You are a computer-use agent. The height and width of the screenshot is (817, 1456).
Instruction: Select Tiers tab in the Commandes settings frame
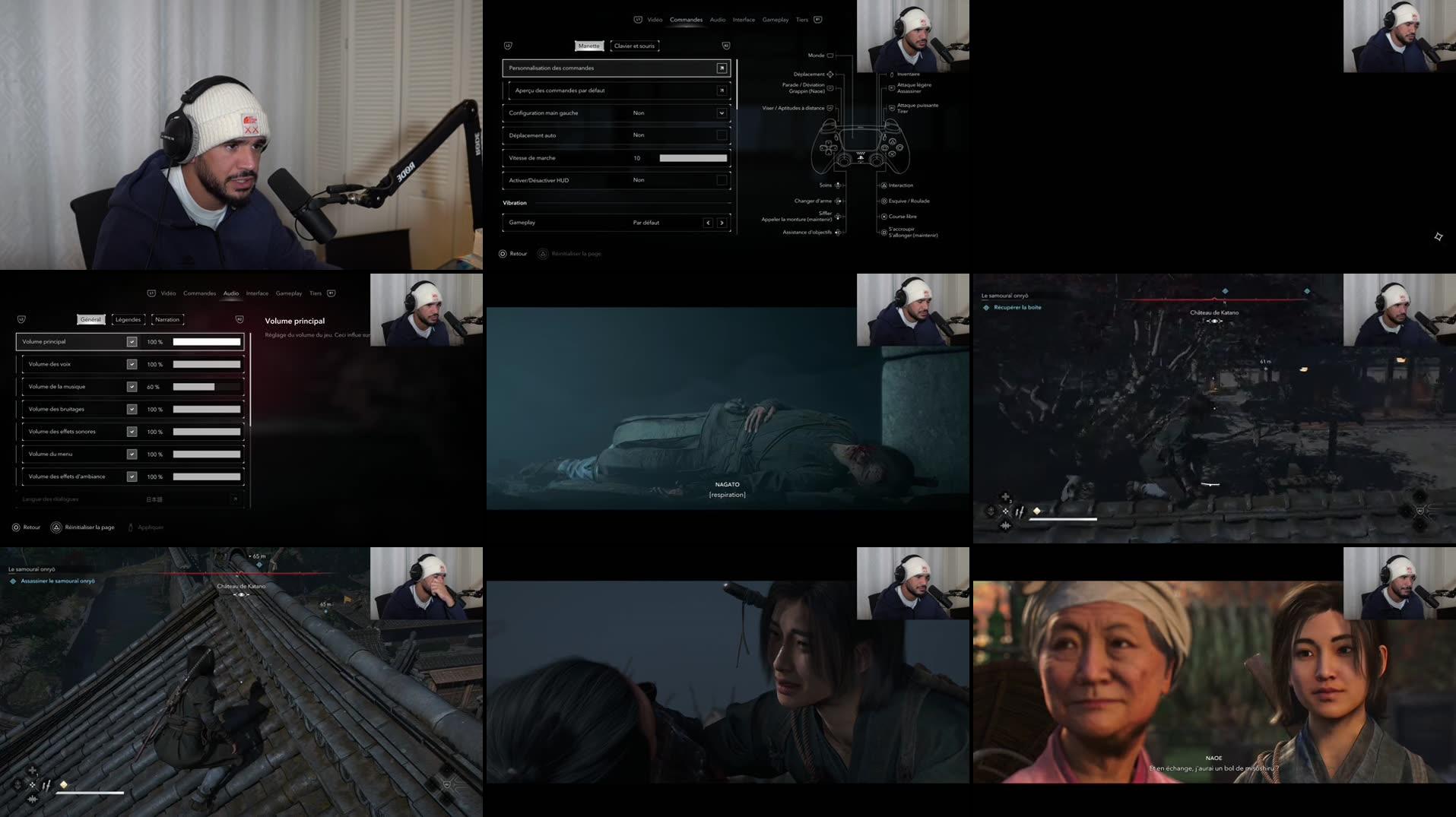tap(802, 20)
